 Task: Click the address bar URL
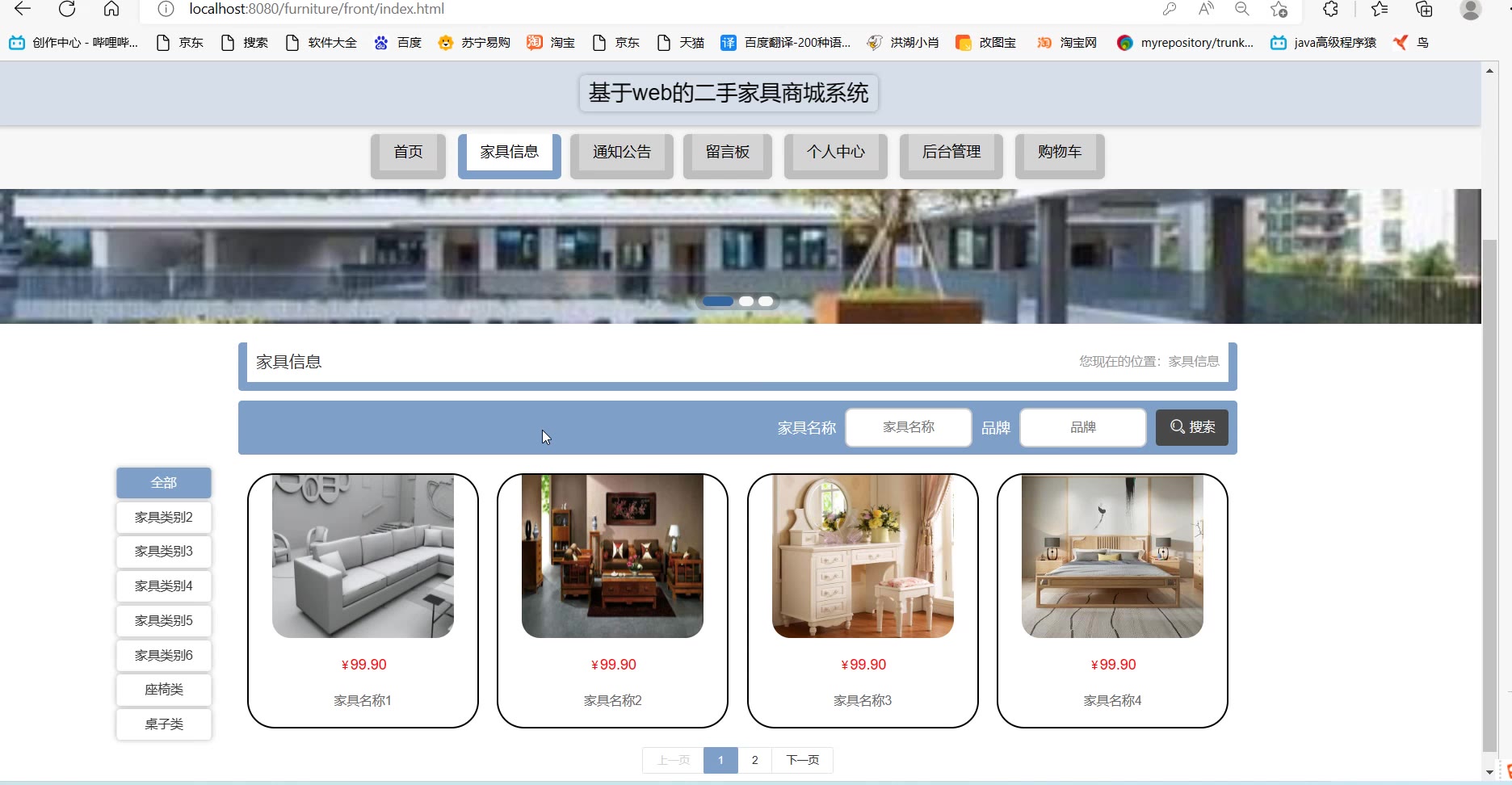[x=317, y=9]
